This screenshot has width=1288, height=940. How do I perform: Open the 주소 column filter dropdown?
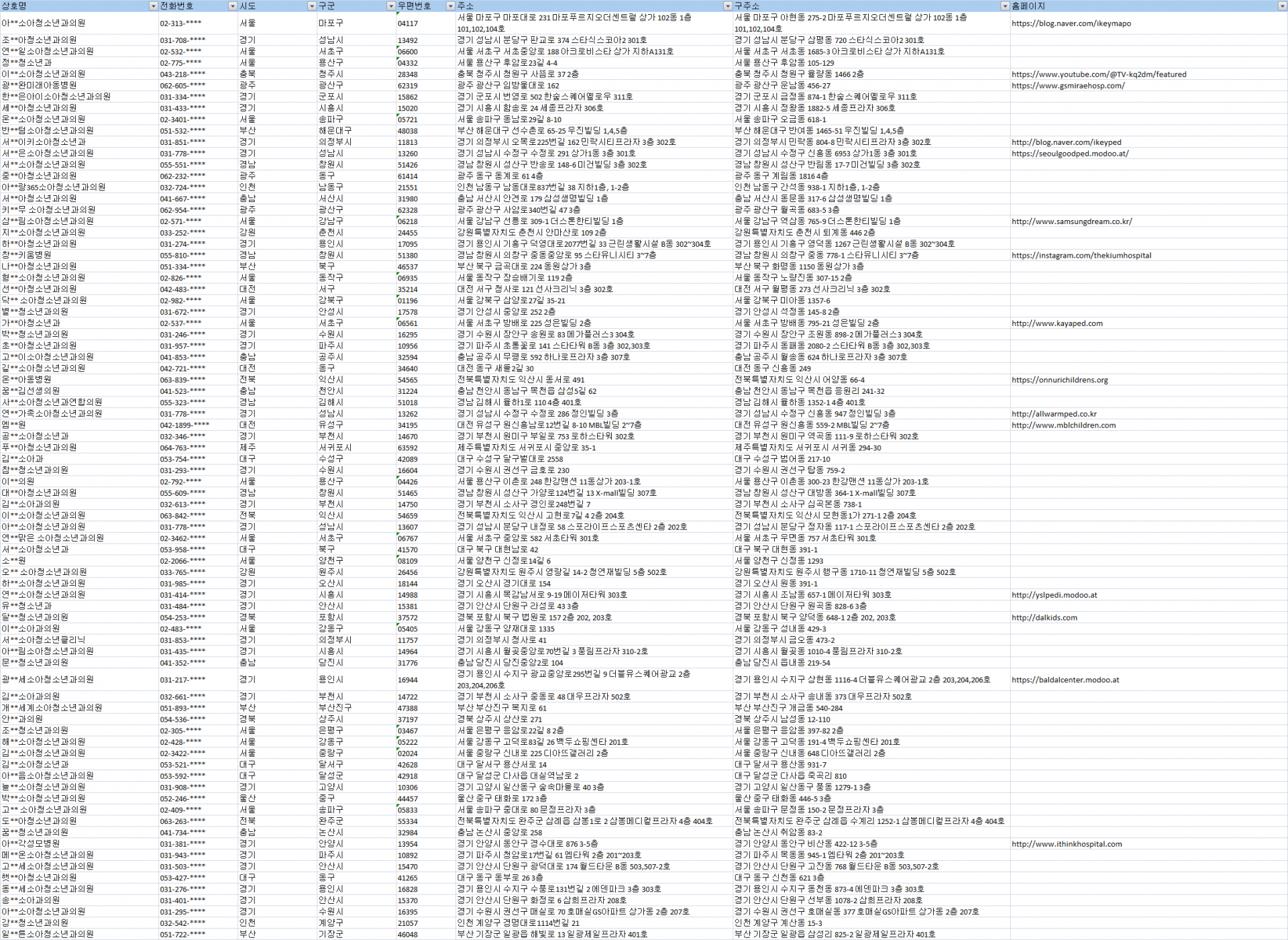click(x=727, y=6)
